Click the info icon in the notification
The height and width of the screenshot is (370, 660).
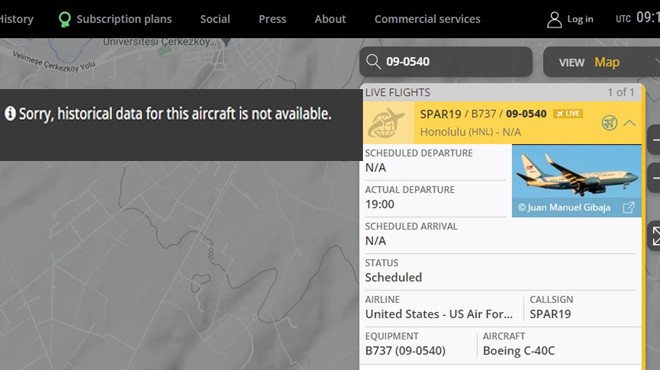[10, 114]
